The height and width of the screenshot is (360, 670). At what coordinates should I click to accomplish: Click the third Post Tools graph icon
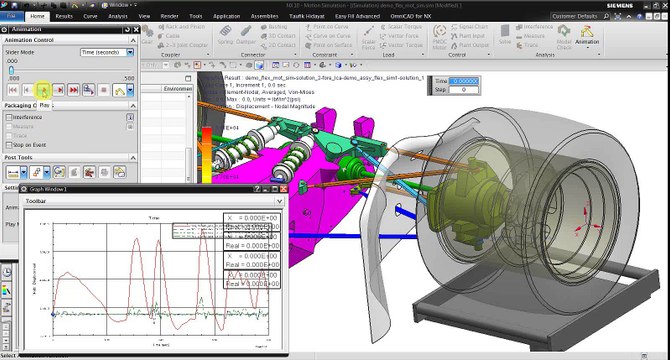click(59, 173)
